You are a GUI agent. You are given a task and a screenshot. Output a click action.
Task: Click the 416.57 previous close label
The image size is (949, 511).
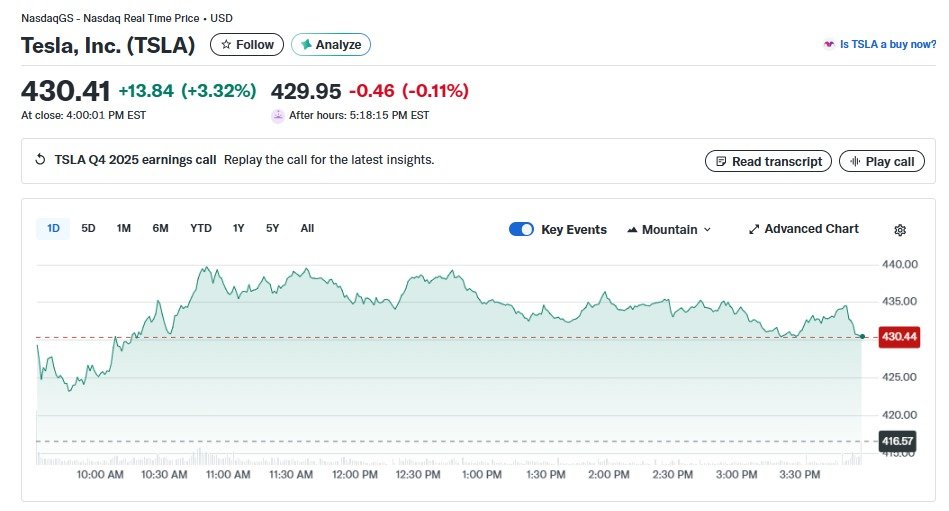point(897,441)
